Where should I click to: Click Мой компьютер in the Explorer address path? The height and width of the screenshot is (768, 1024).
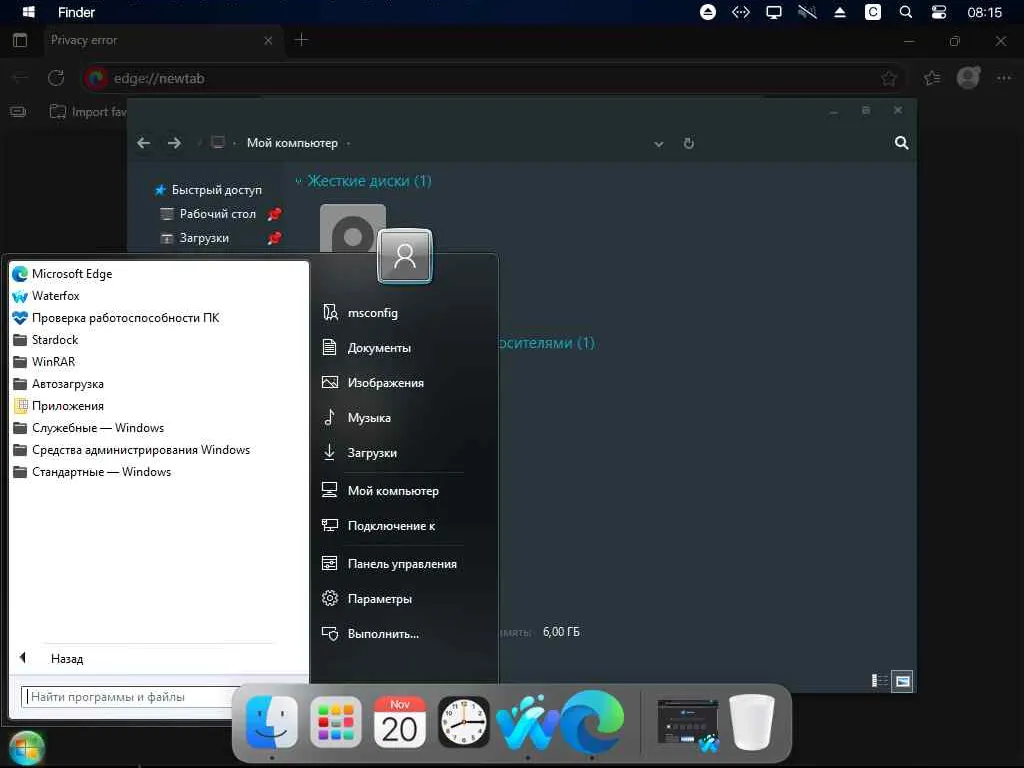pyautogui.click(x=292, y=143)
